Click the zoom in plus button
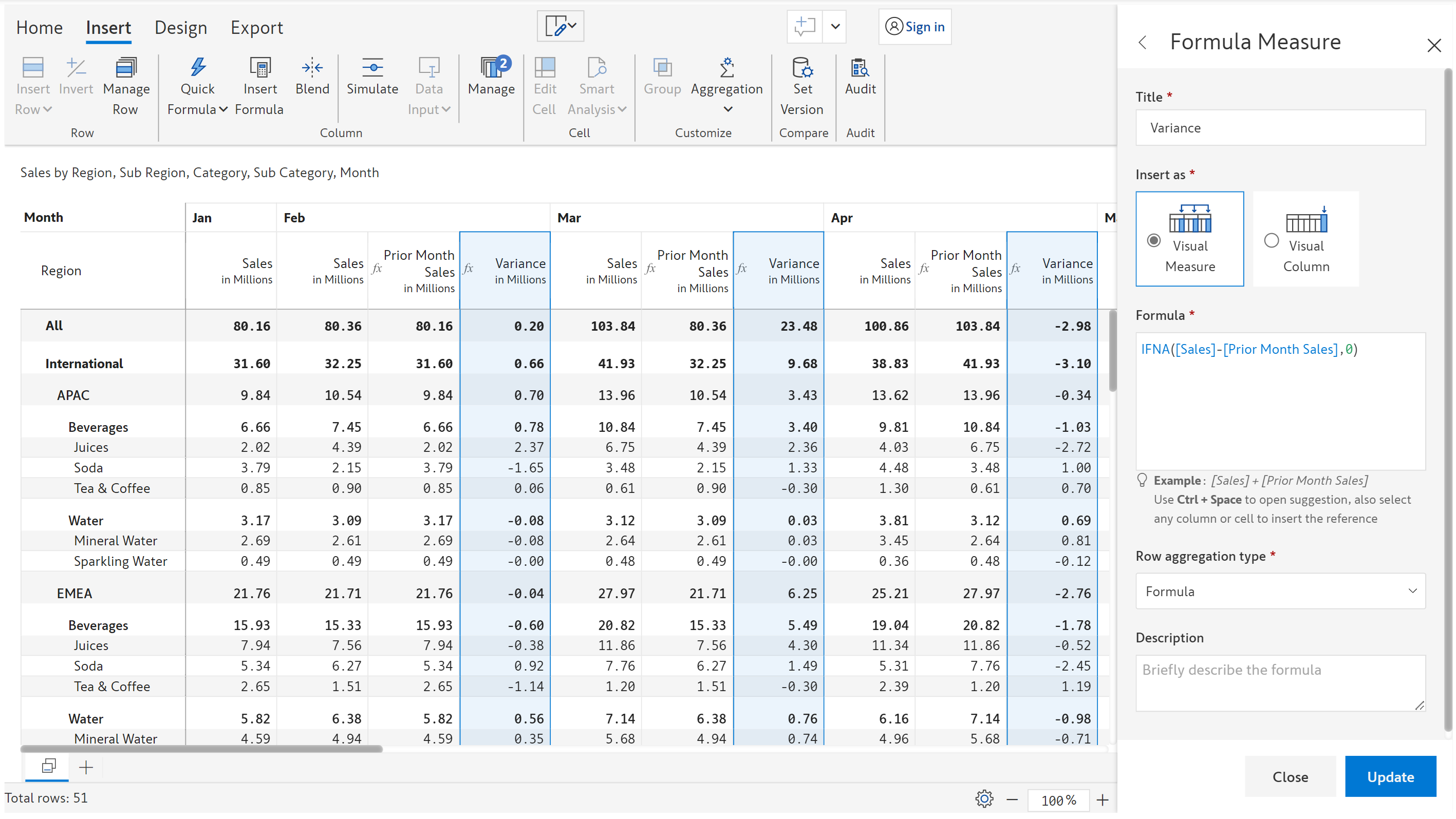The image size is (1456, 819). (x=1102, y=800)
